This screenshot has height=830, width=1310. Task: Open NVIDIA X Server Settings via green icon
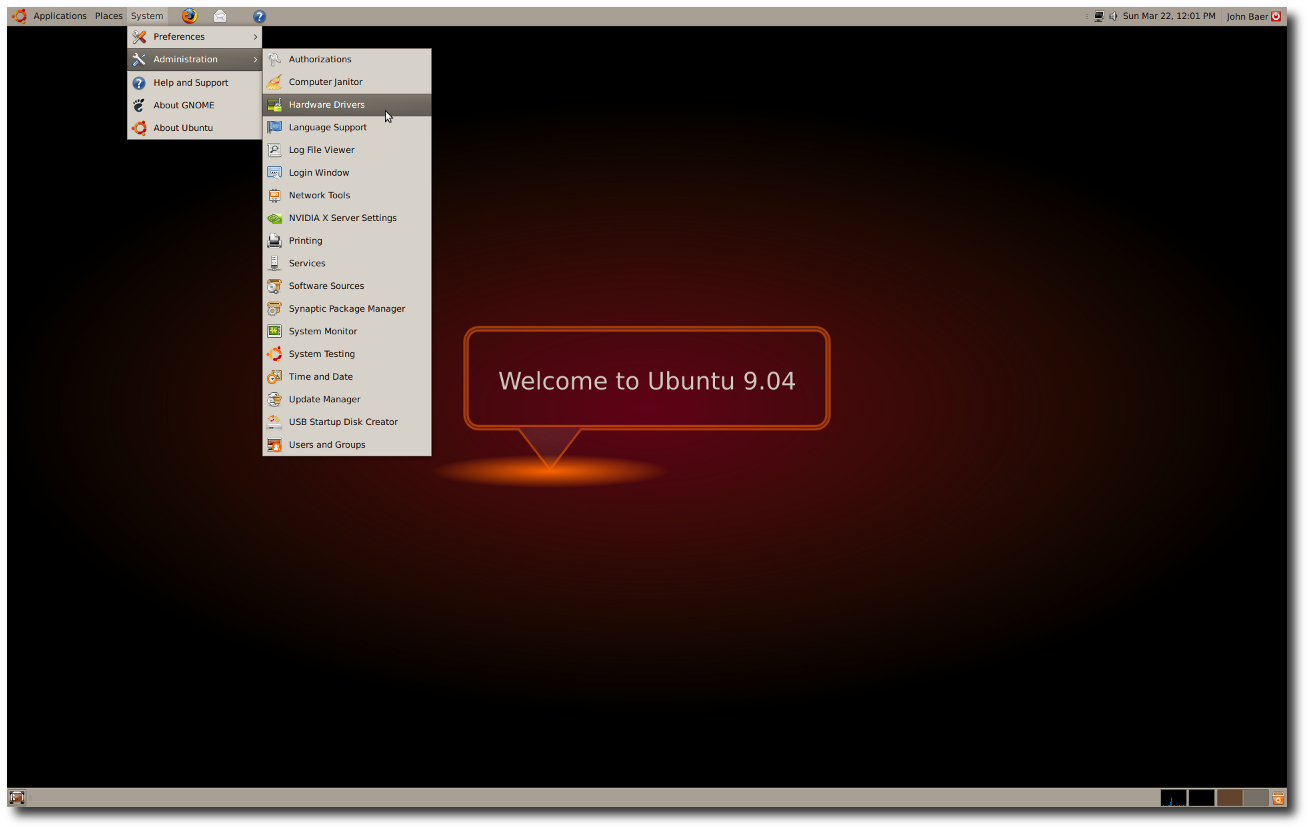tap(274, 218)
